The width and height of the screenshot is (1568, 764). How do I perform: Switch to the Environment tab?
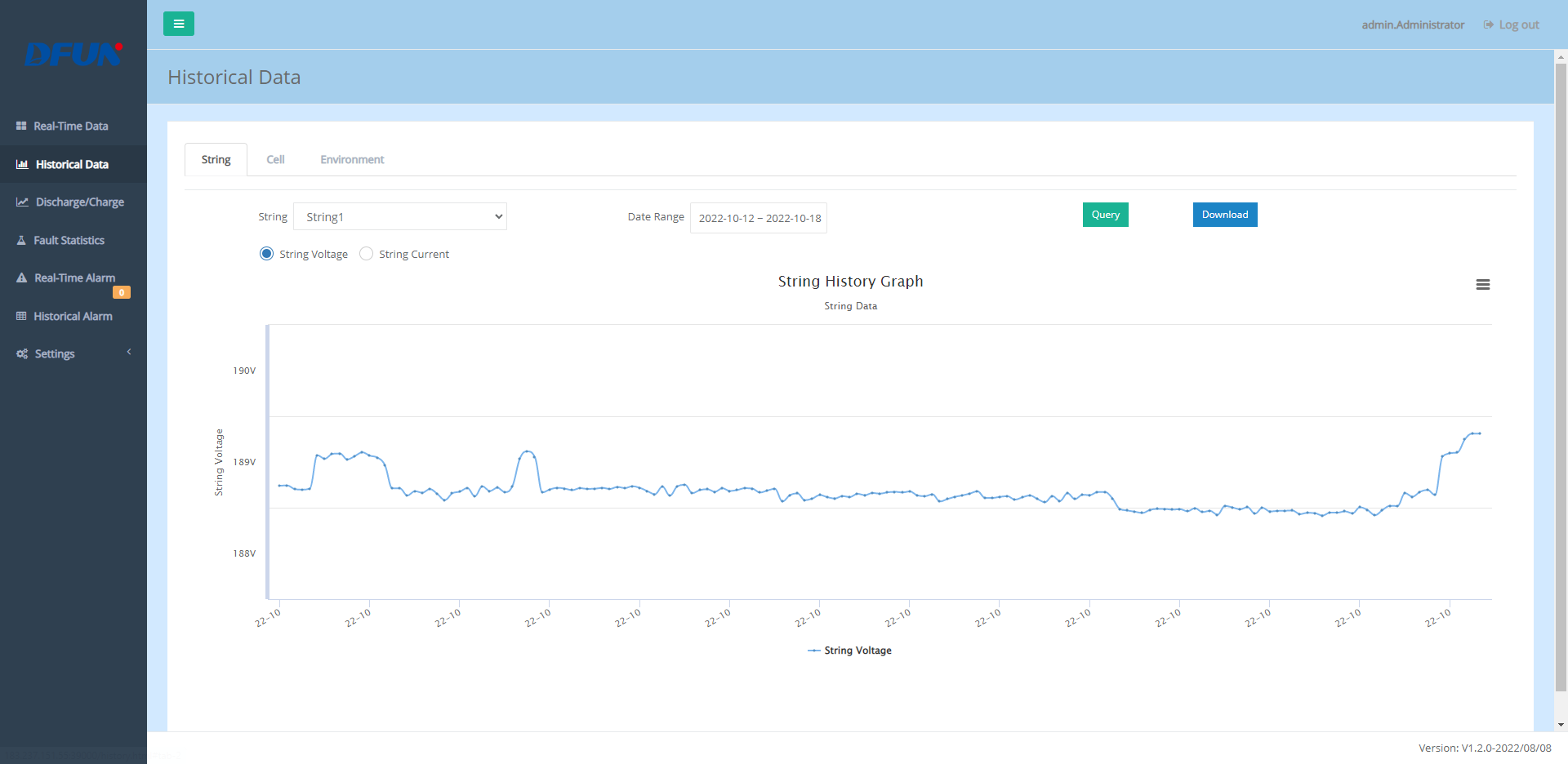coord(352,159)
